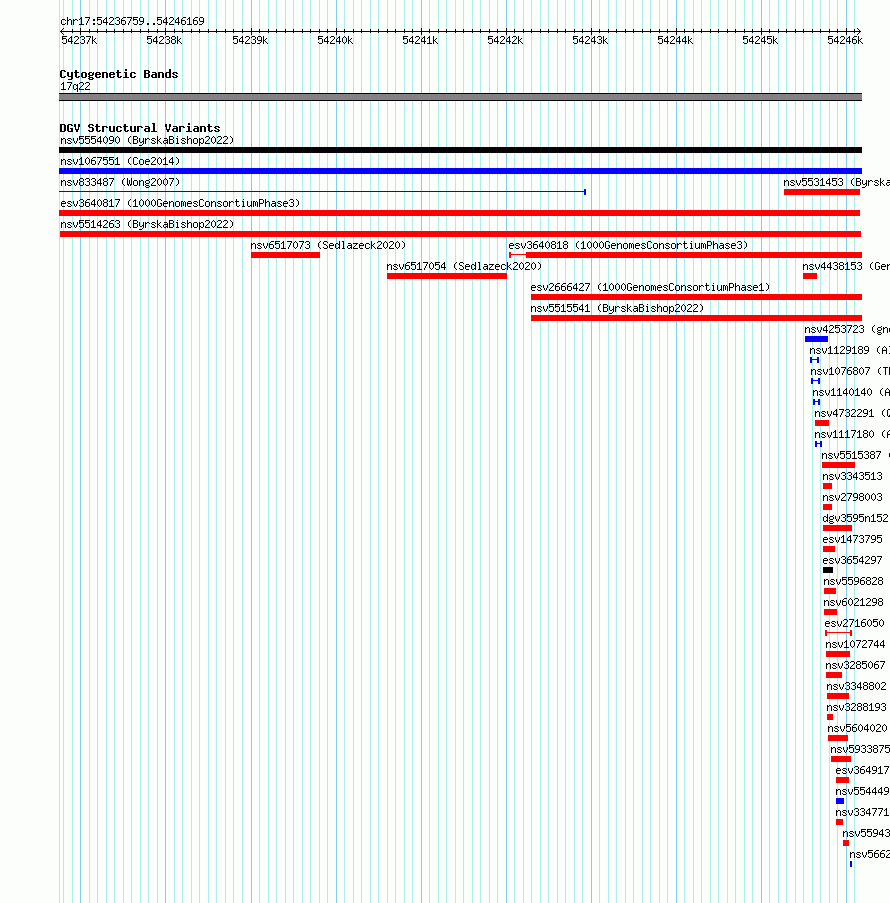Screen dimensions: 890x903
Task: Click the esv2716050 variant label
Action: click(x=854, y=624)
